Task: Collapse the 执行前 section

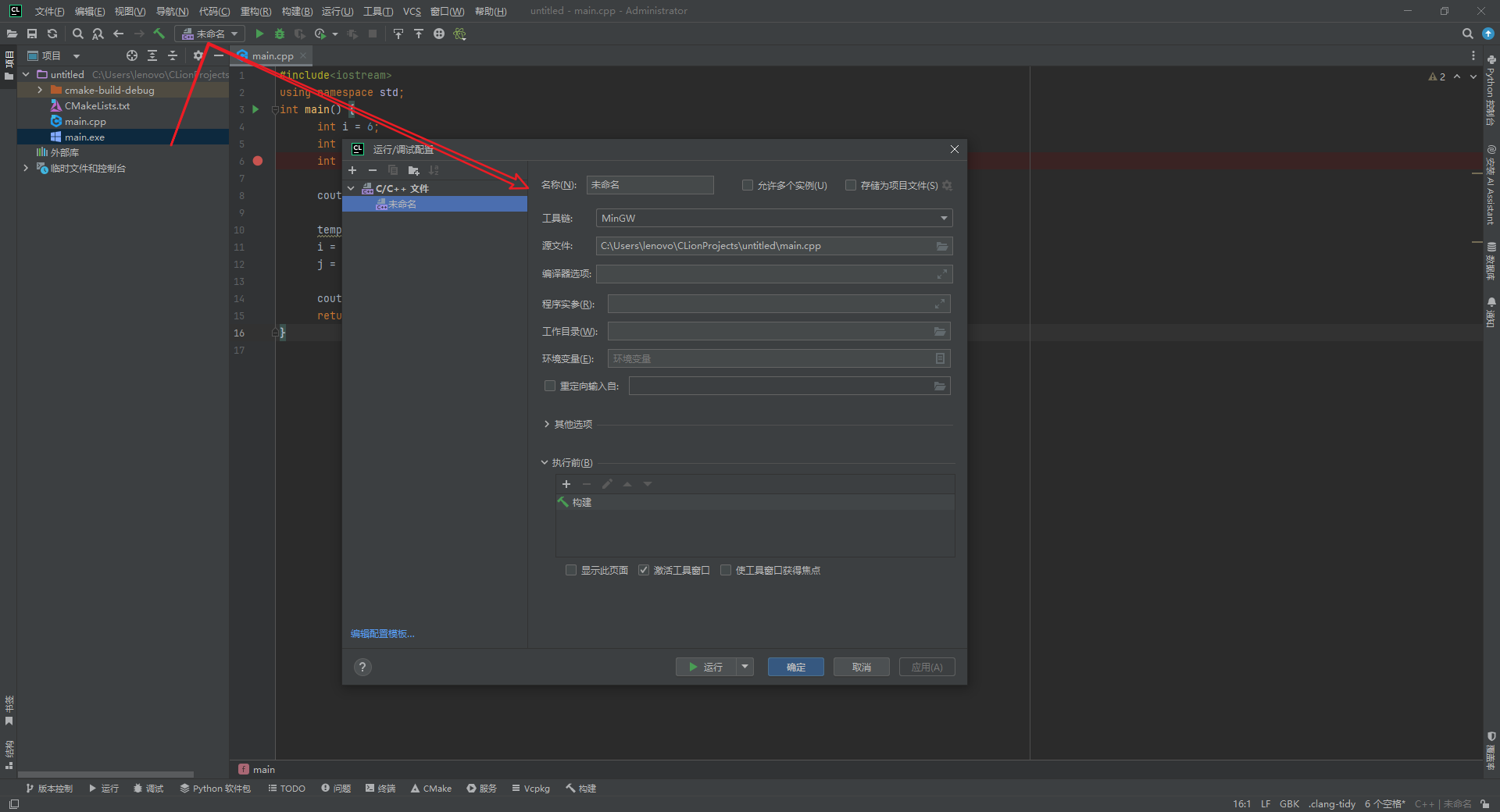Action: tap(545, 462)
